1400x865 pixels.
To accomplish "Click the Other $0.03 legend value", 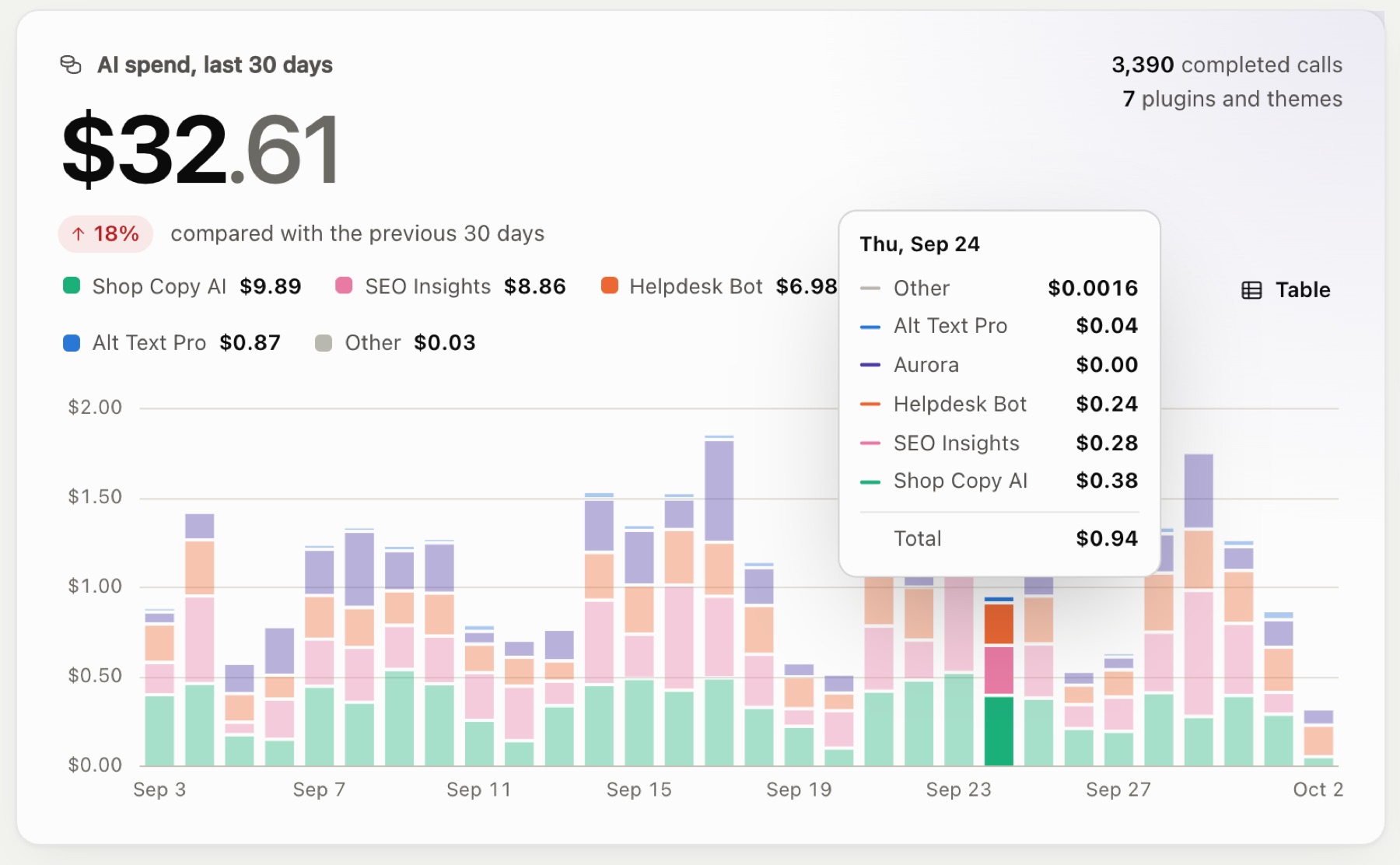I will (x=444, y=343).
